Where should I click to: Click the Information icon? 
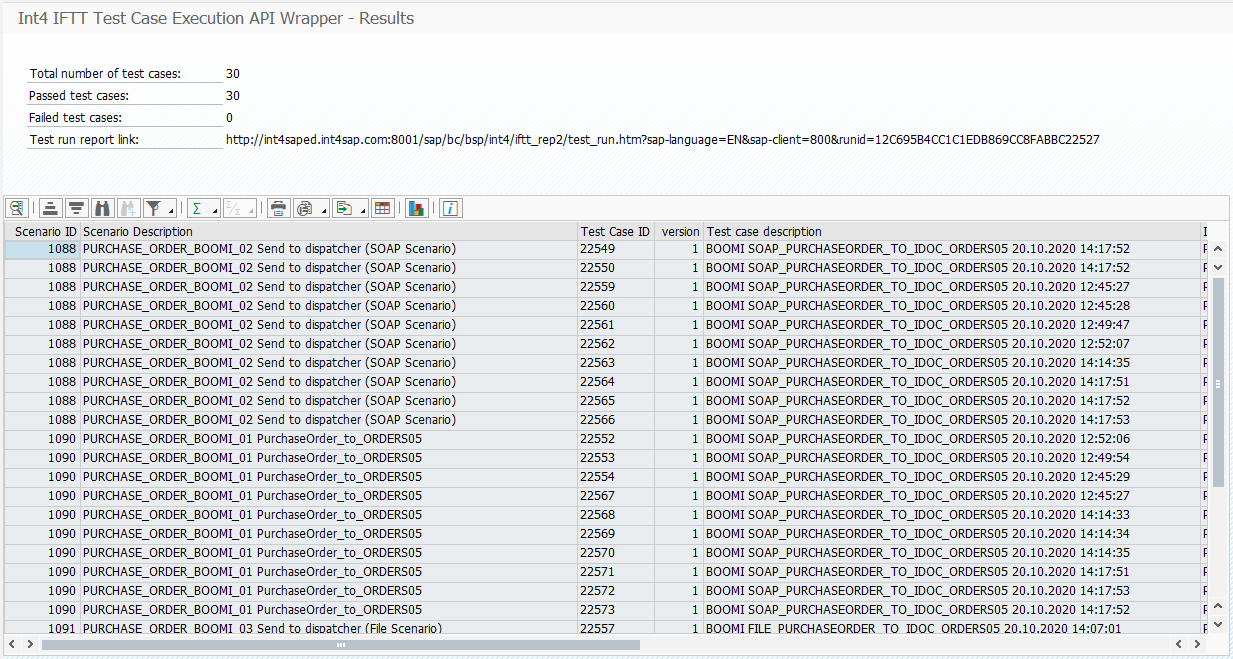click(x=448, y=208)
